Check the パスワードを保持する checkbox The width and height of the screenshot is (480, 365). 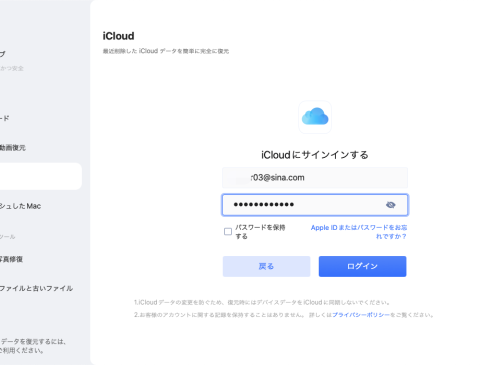click(228, 232)
